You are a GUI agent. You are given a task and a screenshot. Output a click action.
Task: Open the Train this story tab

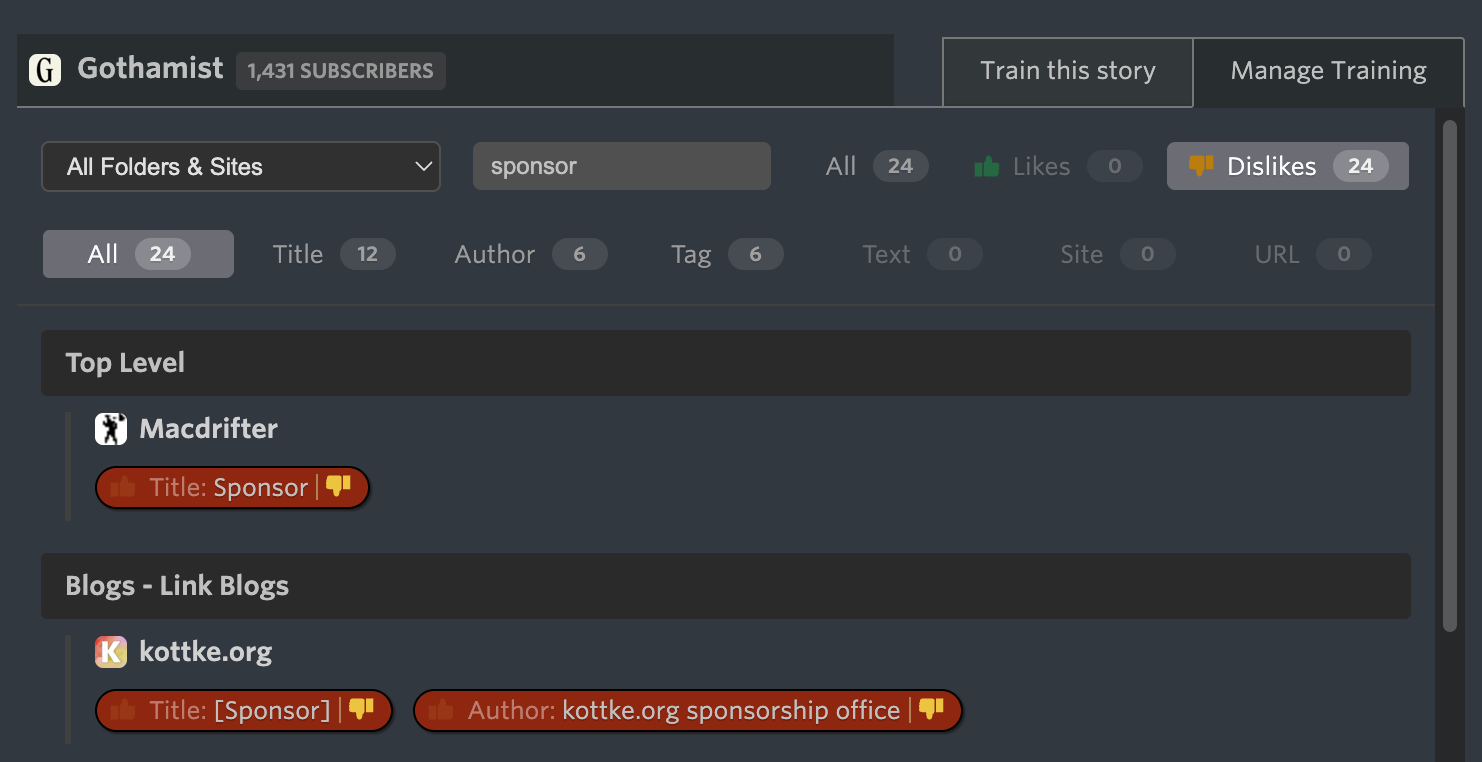pos(1067,71)
